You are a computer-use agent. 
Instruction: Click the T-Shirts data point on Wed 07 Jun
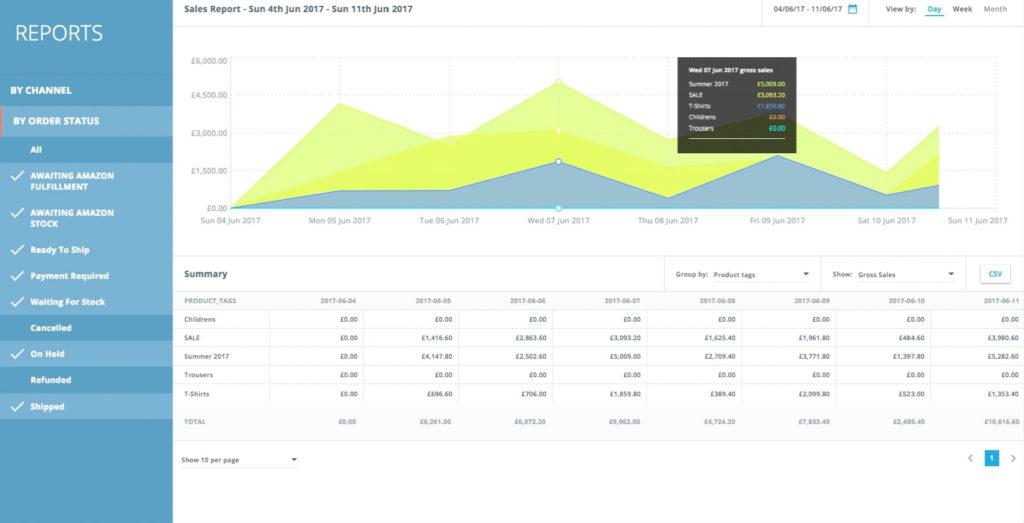point(558,161)
